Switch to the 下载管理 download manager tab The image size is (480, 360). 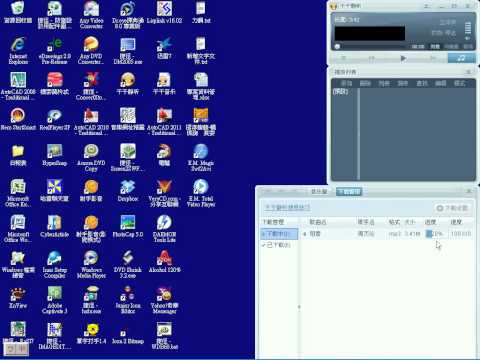pyautogui.click(x=349, y=192)
